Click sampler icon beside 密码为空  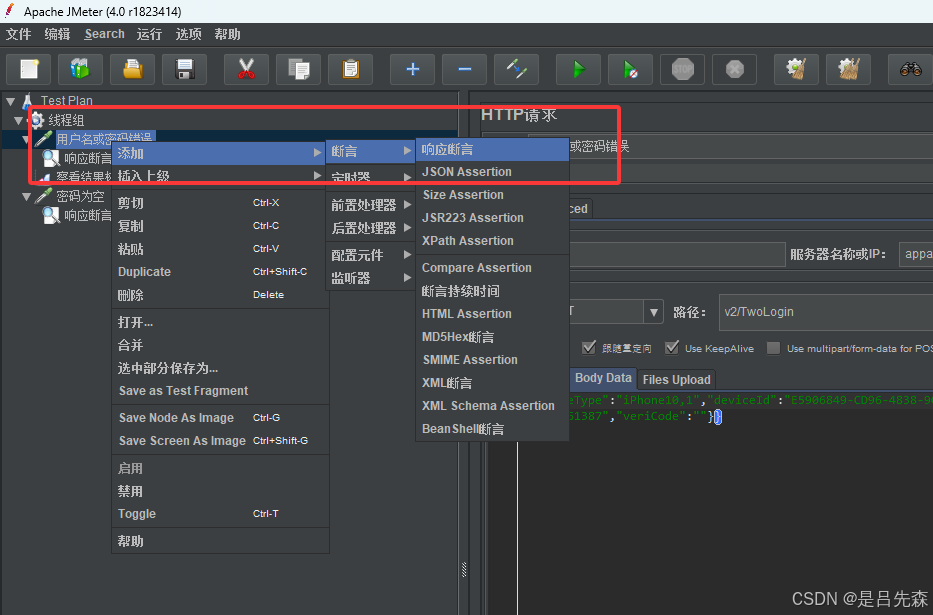pyautogui.click(x=44, y=196)
